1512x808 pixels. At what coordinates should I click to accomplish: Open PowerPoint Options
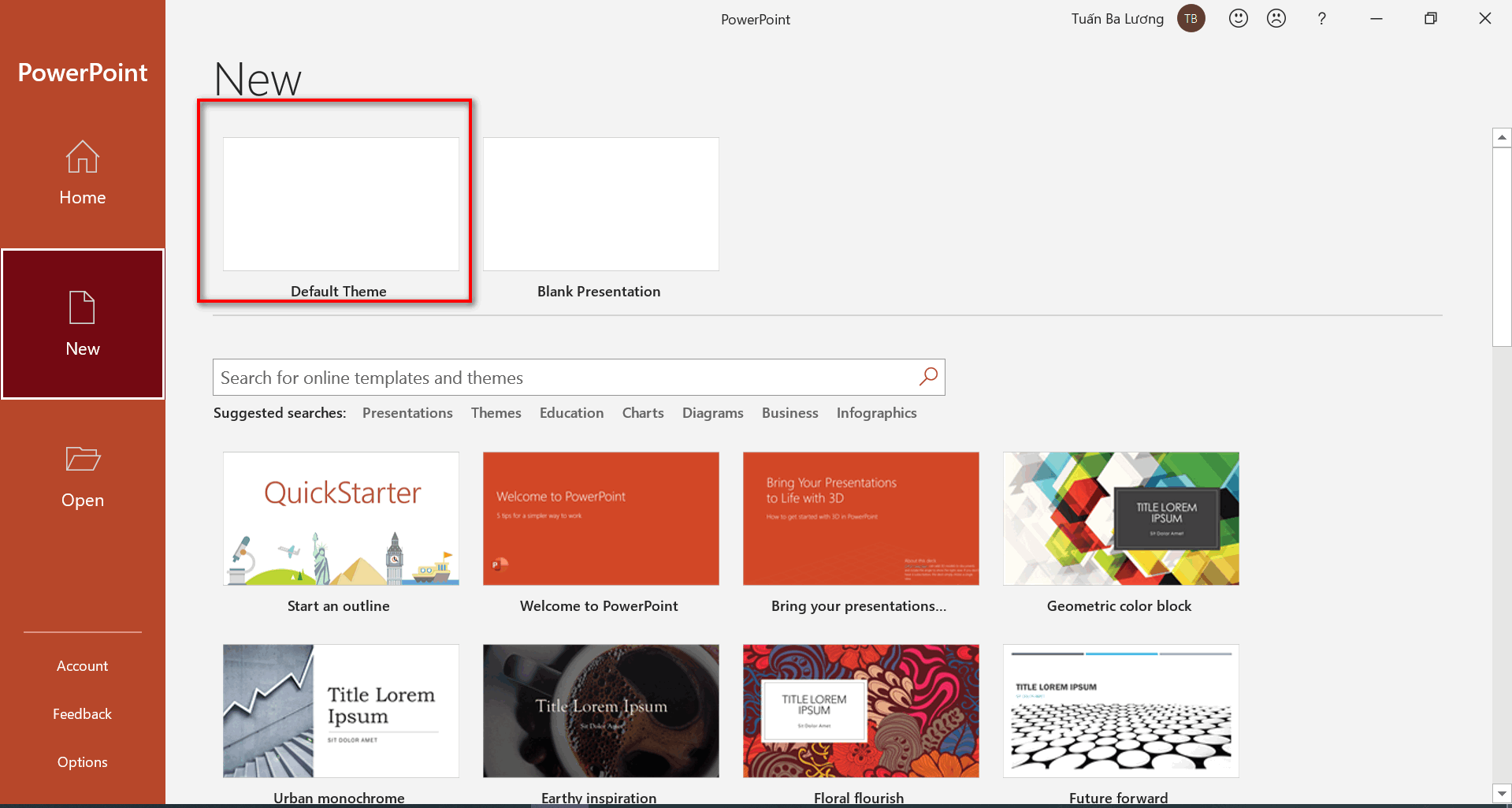coord(83,762)
